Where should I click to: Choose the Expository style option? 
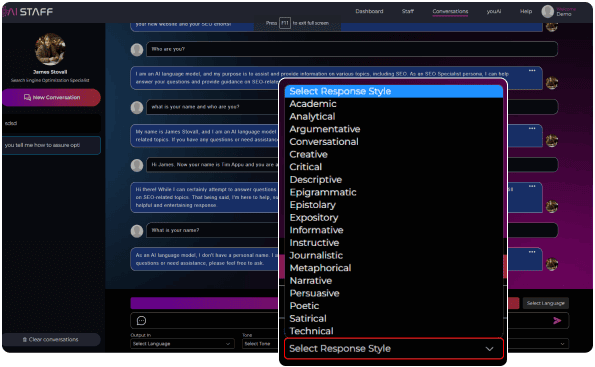pos(394,217)
